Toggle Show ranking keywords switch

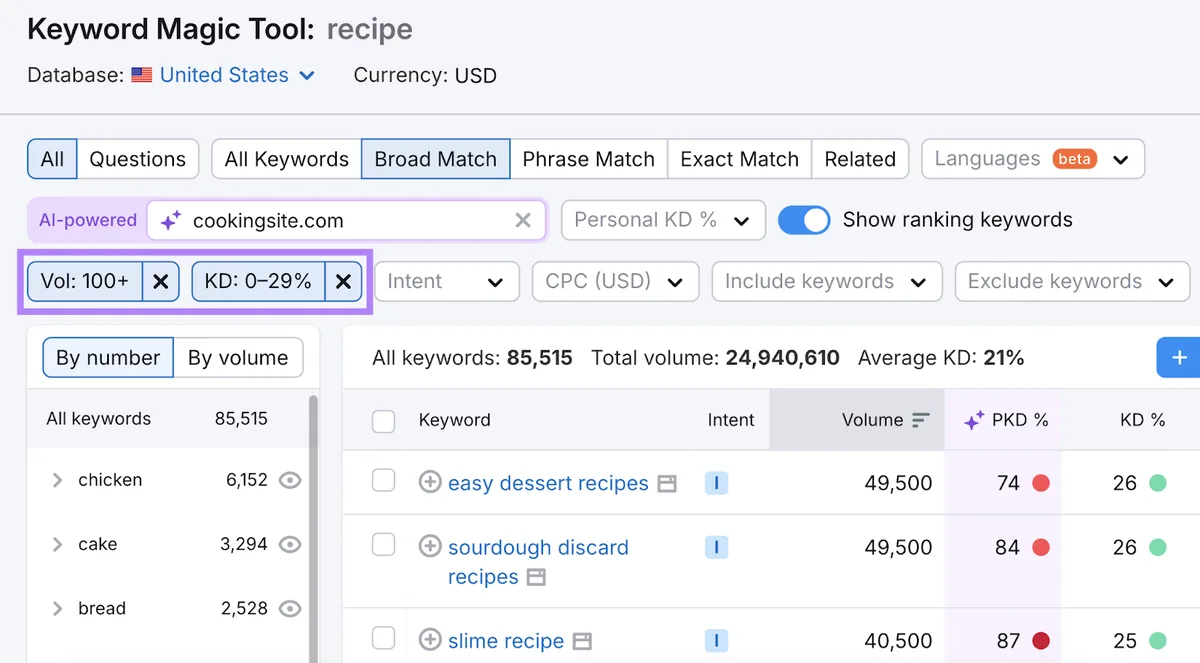tap(804, 220)
